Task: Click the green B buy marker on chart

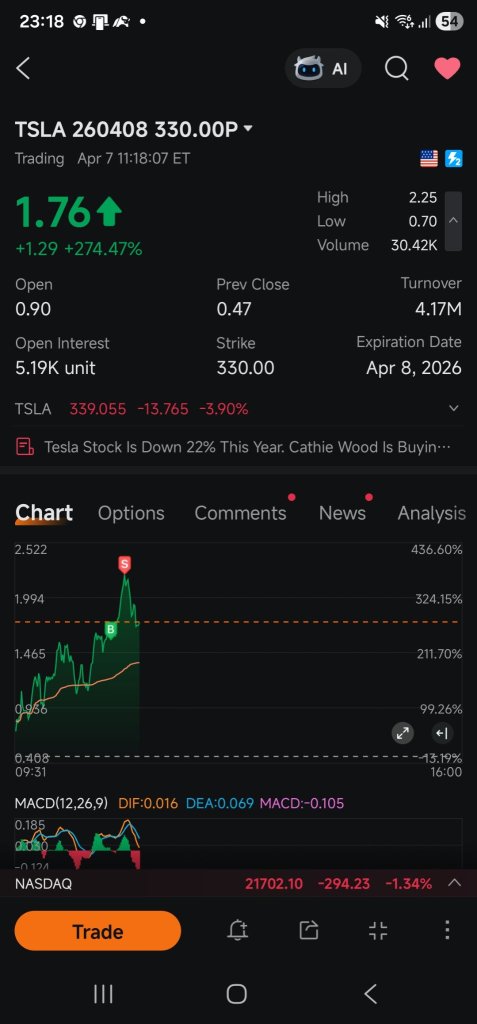Action: [x=110, y=630]
